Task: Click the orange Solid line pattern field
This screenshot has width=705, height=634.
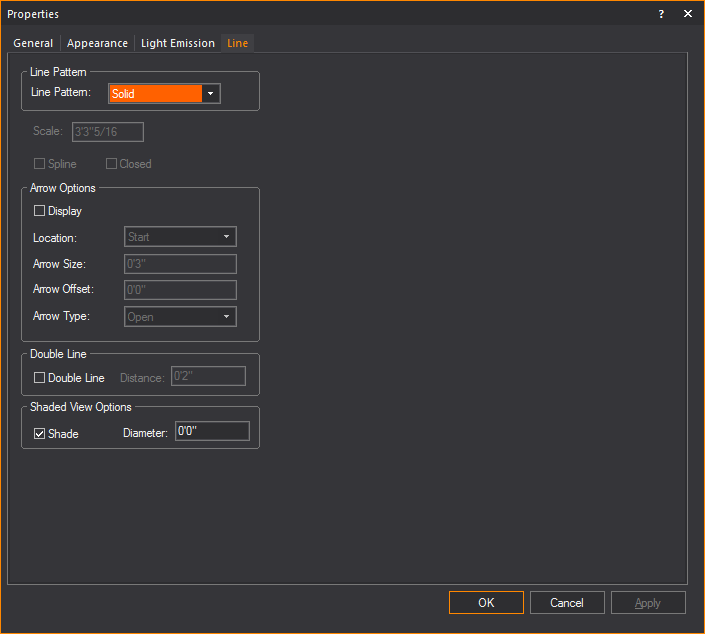Action: click(155, 94)
